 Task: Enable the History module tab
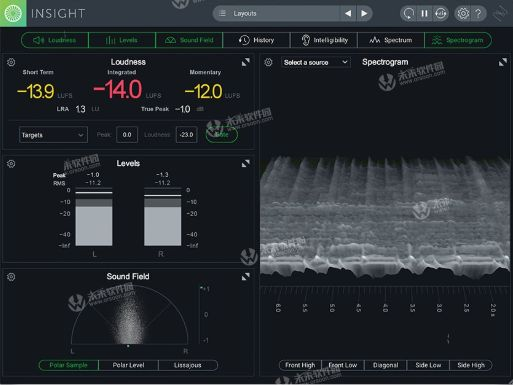pyautogui.click(x=257, y=40)
